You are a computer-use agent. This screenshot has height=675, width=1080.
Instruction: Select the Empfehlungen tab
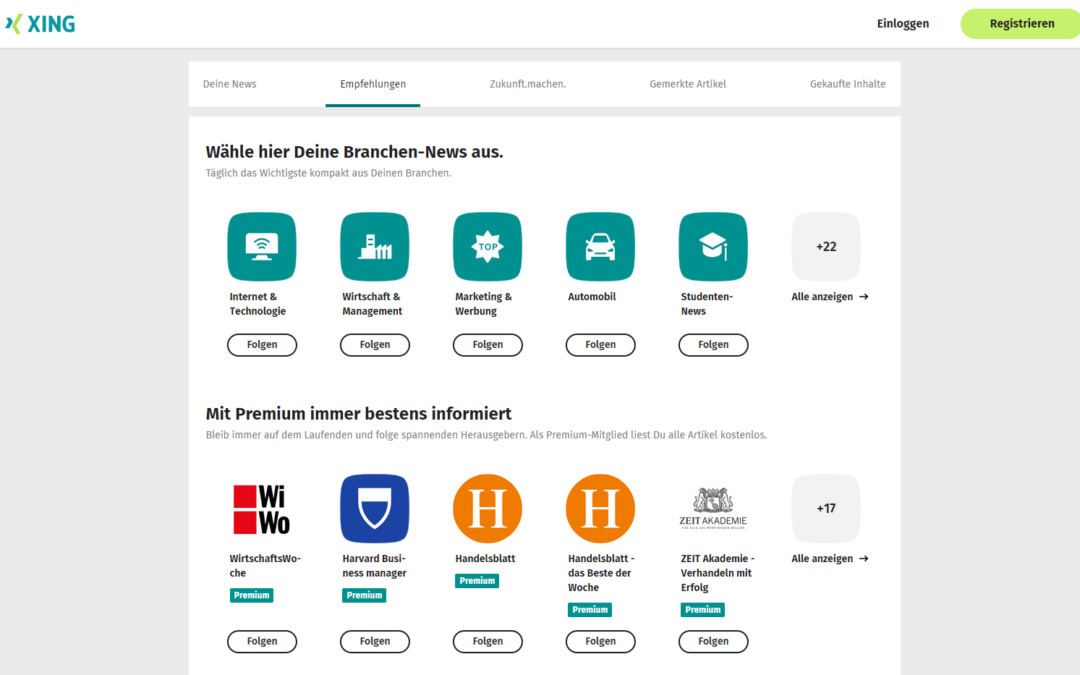click(x=373, y=84)
